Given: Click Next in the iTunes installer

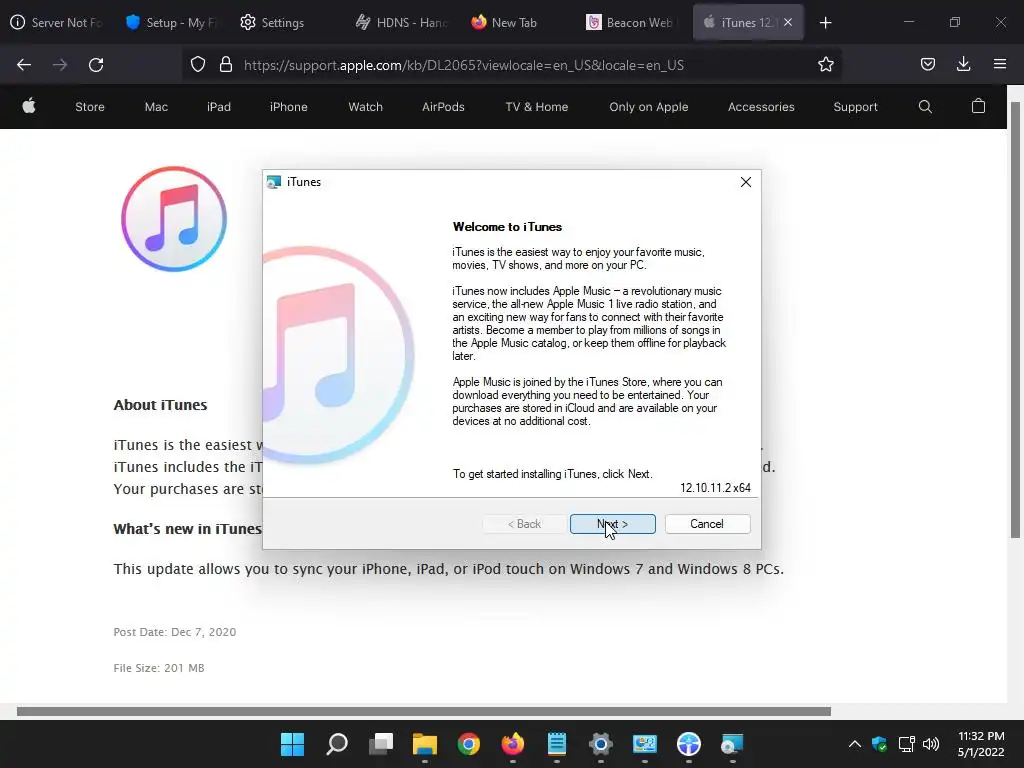Looking at the screenshot, I should (x=613, y=524).
